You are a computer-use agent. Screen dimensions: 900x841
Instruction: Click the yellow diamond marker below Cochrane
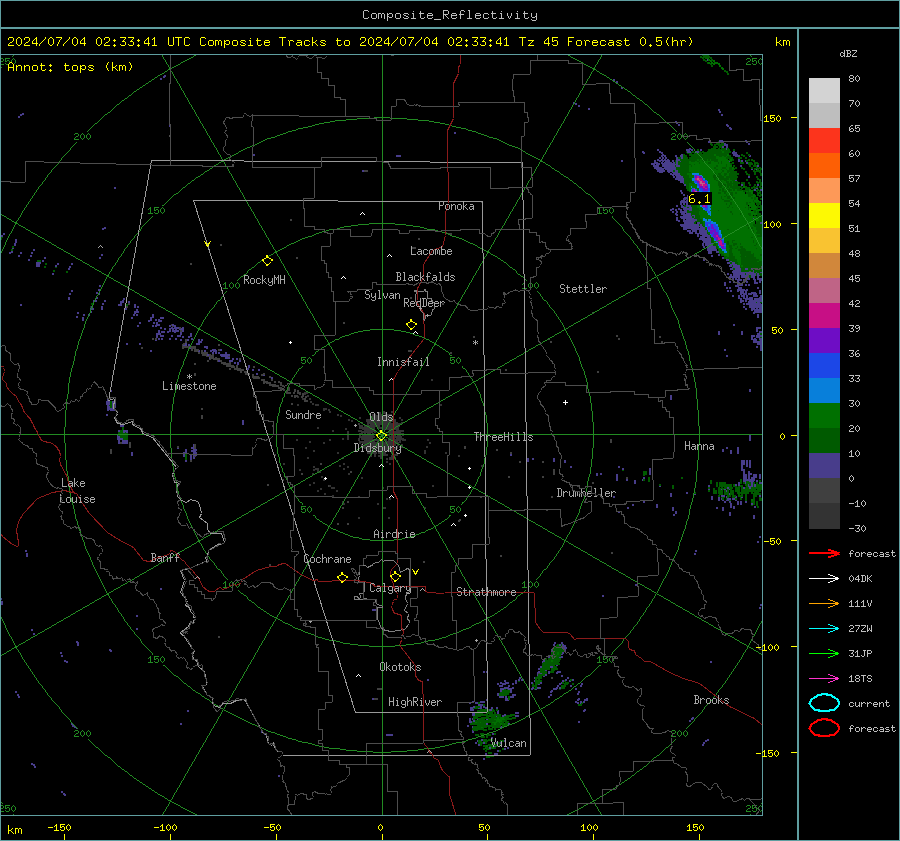pyautogui.click(x=342, y=578)
